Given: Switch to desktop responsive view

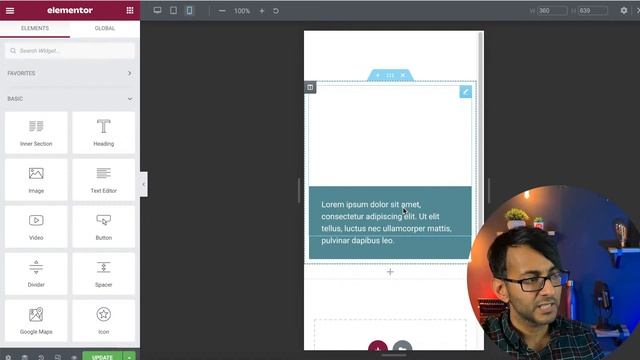Looking at the screenshot, I should click(157, 11).
